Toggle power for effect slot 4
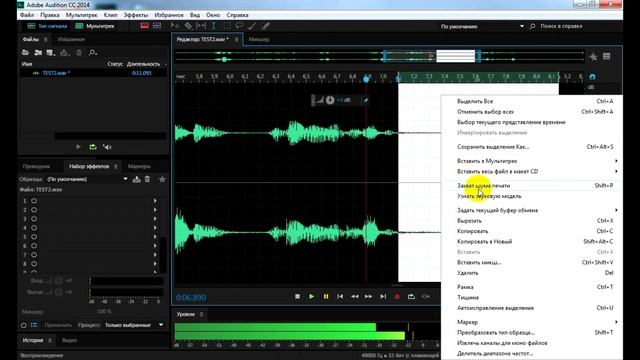The width and height of the screenshot is (640, 360). (34, 228)
